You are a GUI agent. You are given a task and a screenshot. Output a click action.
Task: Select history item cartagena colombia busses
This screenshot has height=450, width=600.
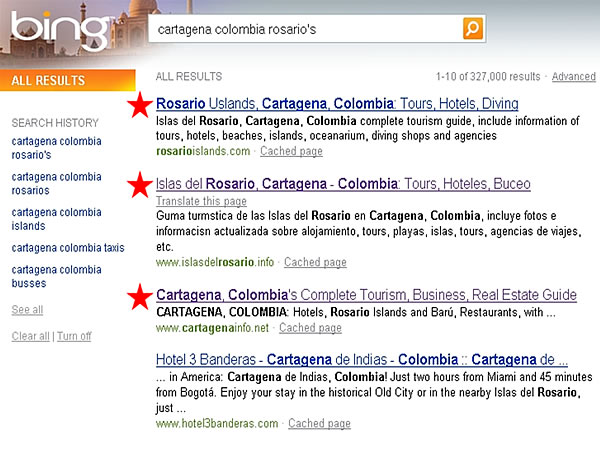56,276
